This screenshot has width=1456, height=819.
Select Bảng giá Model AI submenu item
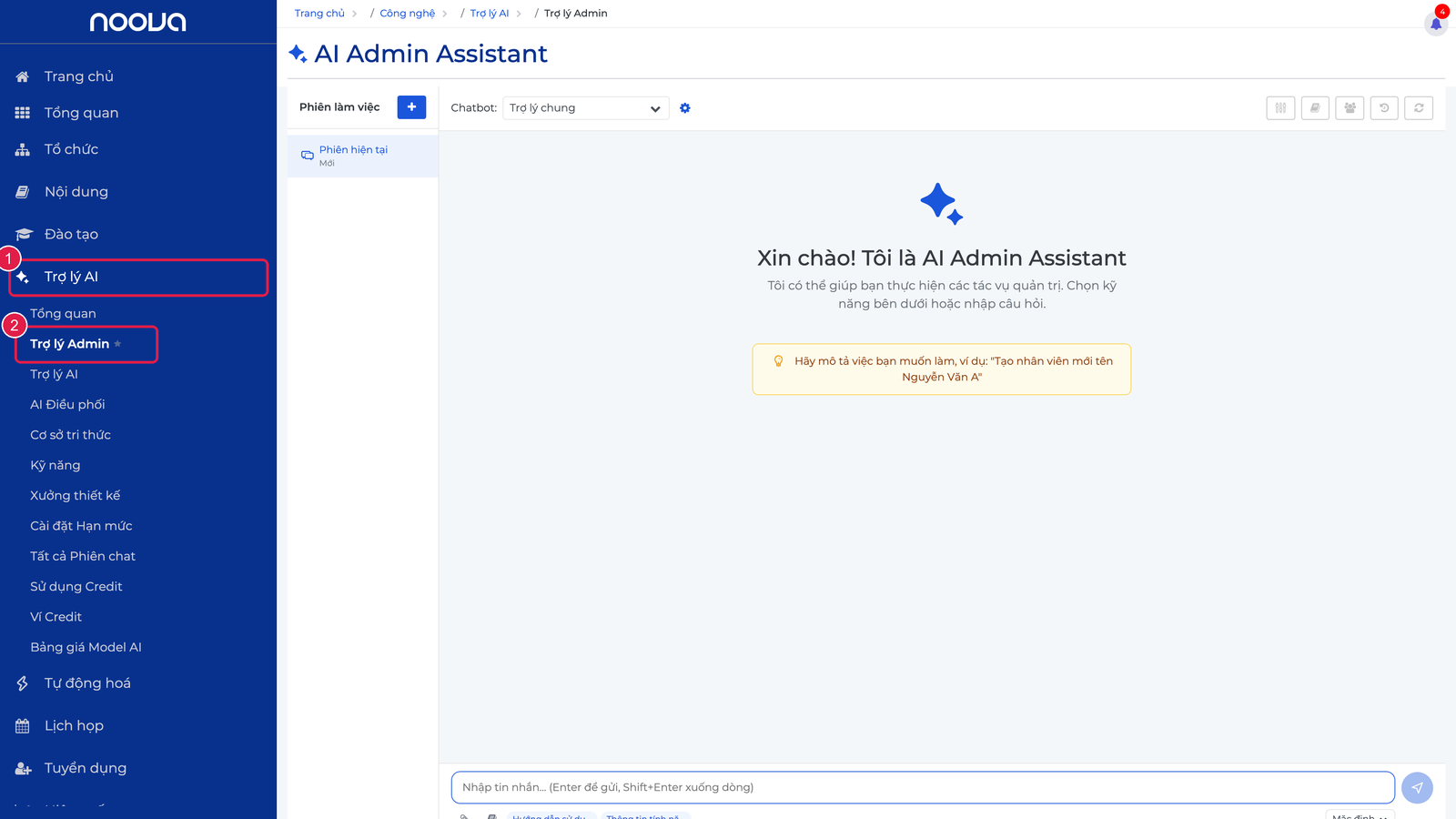point(86,647)
